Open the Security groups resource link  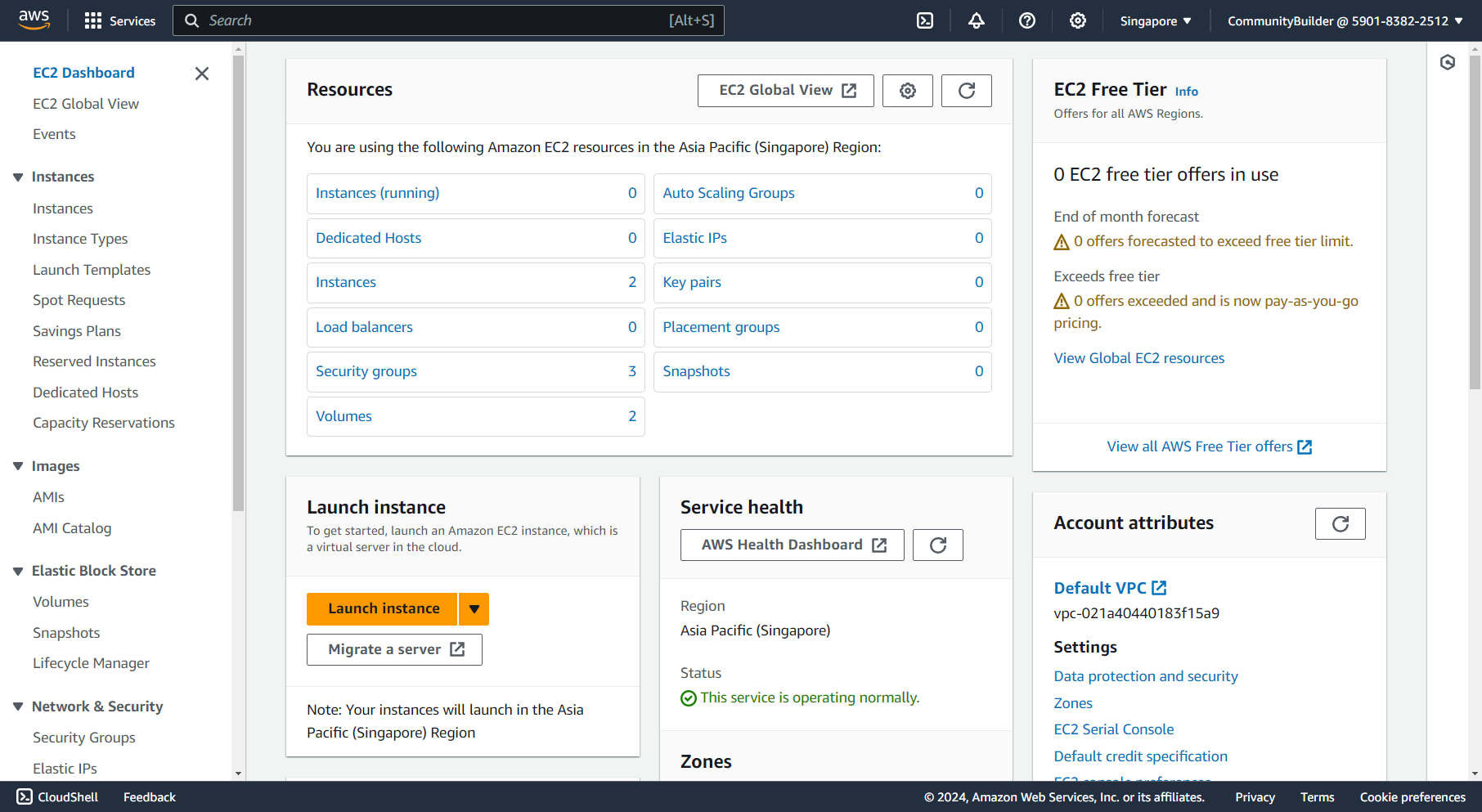click(366, 371)
